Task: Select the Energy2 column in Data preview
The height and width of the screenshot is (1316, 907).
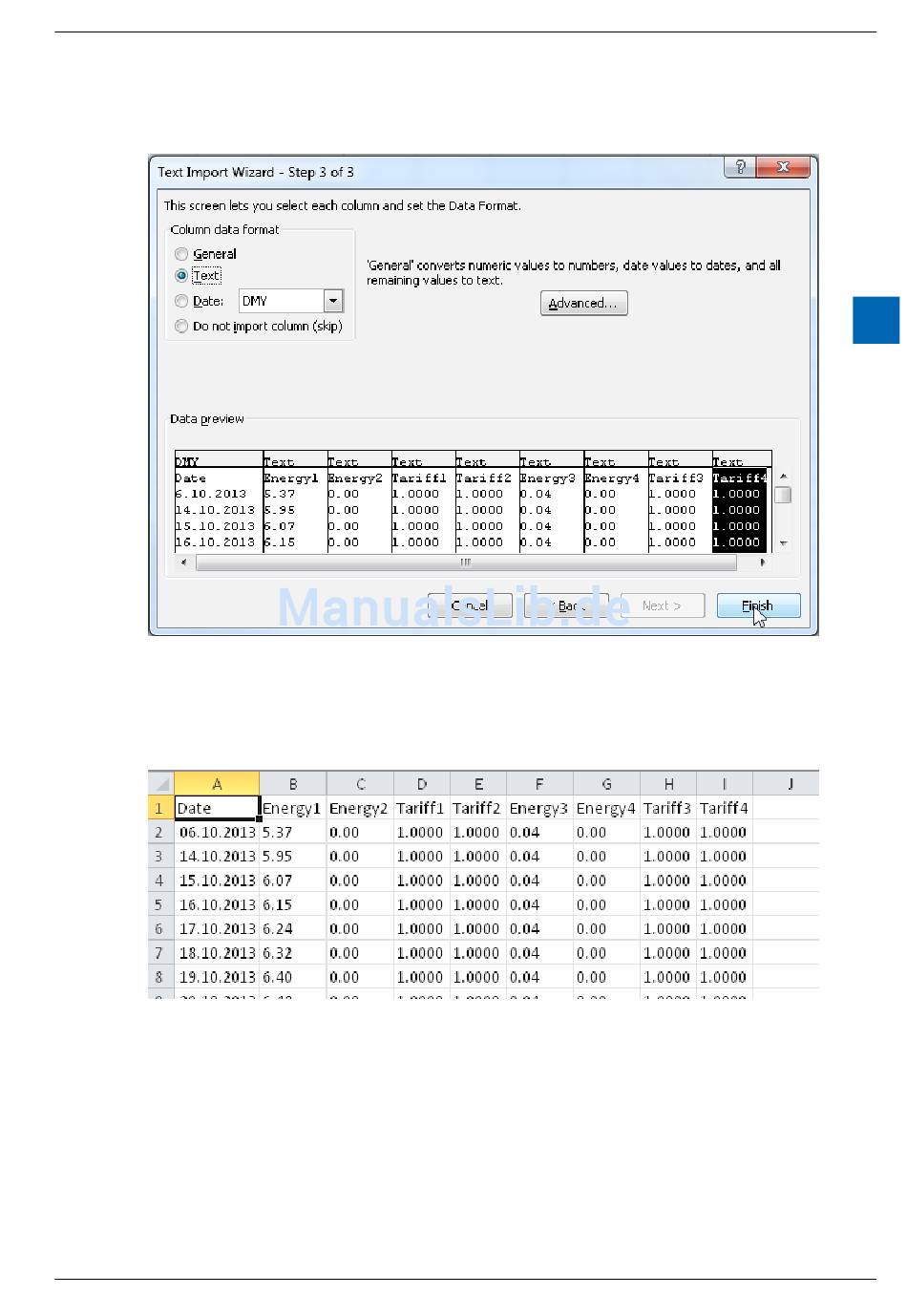Action: click(x=359, y=502)
